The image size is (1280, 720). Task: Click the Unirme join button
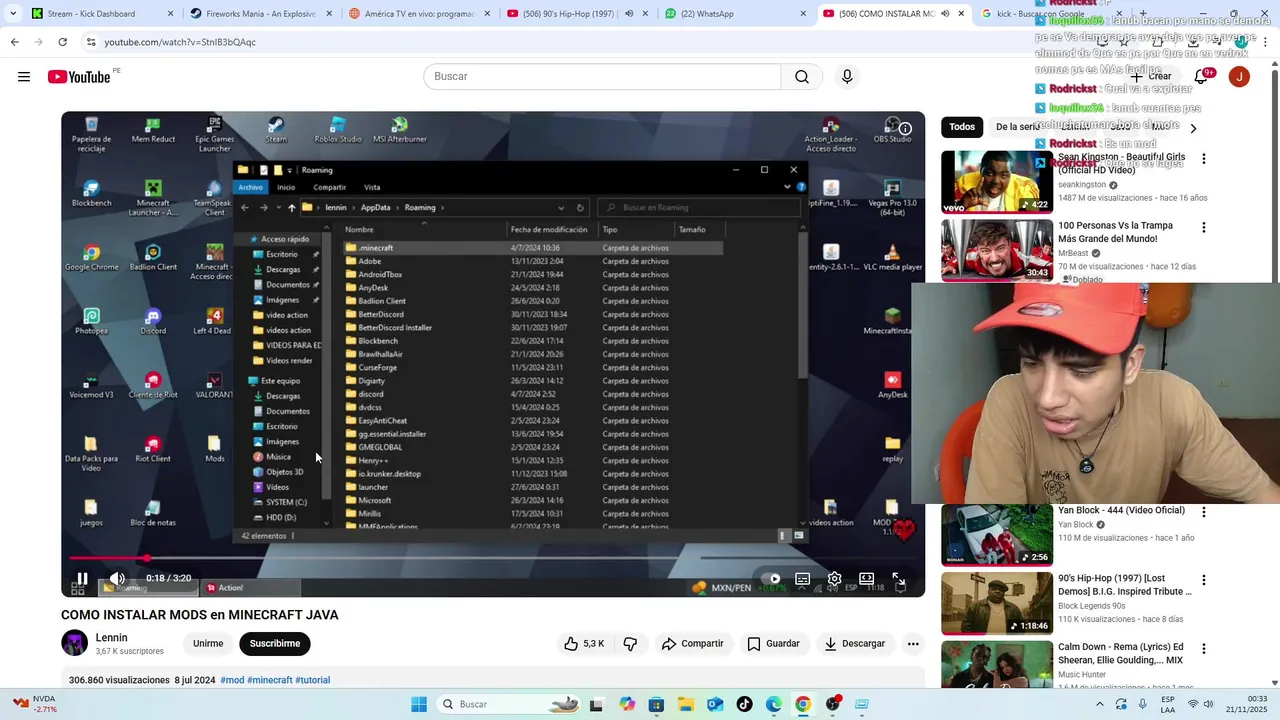tap(208, 643)
